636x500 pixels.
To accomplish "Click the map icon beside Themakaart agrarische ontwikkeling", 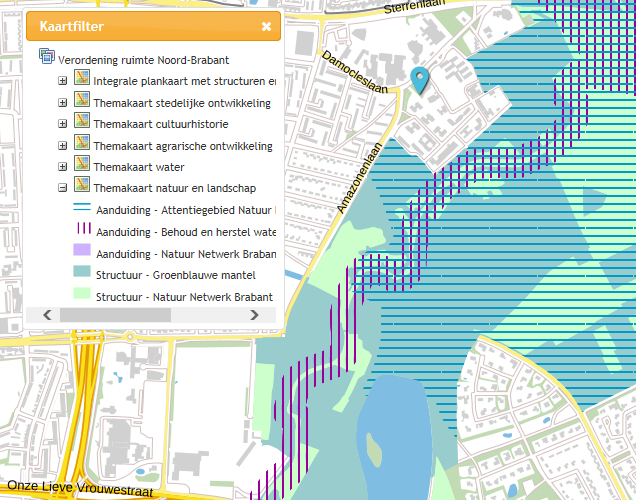I will point(82,145).
